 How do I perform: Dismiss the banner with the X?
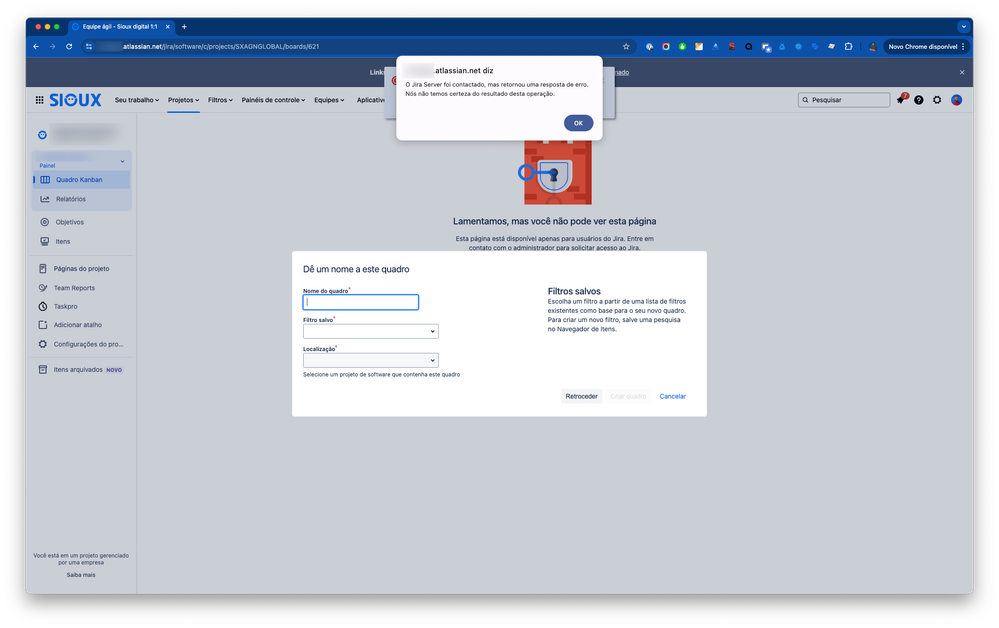(x=962, y=73)
